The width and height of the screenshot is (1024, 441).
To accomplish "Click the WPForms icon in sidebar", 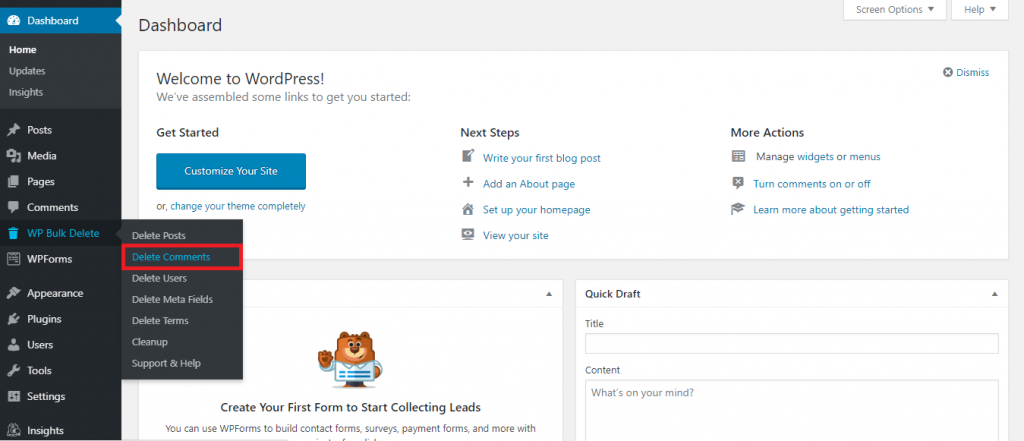I will [13, 259].
